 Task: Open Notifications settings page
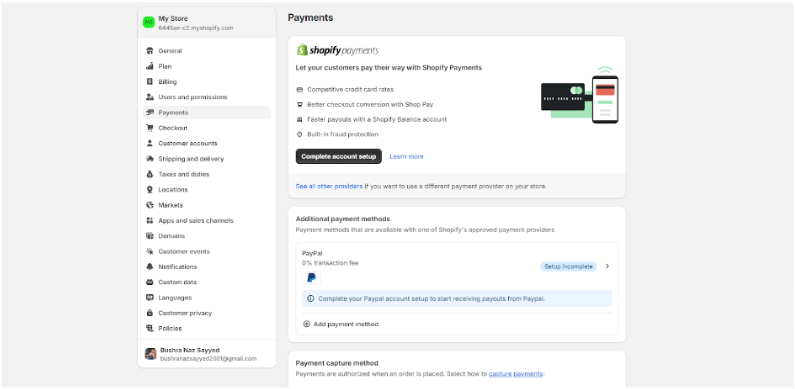tap(207, 267)
